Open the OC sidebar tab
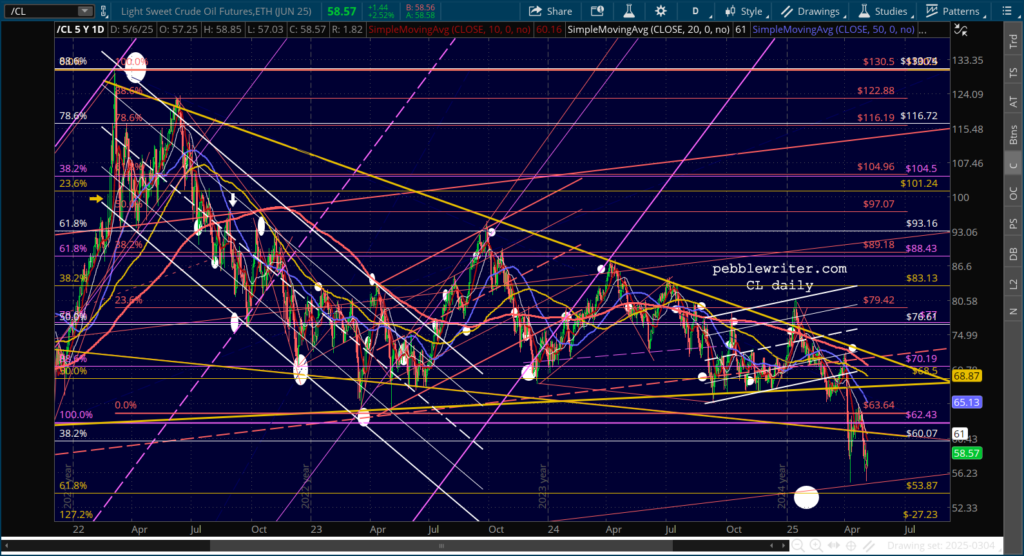The height and width of the screenshot is (556, 1024). click(1013, 194)
